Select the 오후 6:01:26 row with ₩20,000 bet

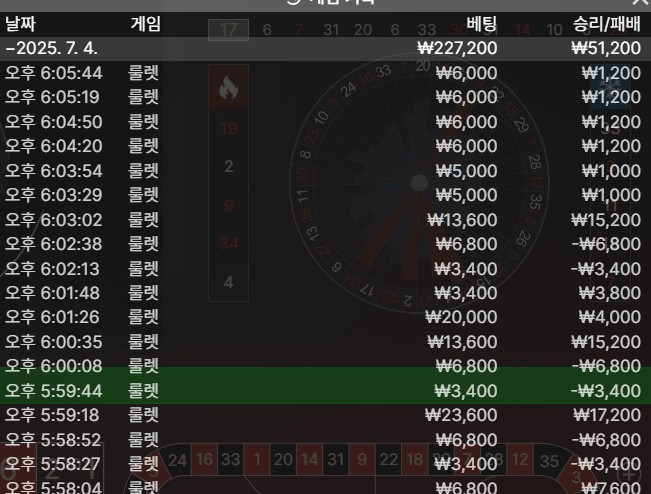(325, 317)
